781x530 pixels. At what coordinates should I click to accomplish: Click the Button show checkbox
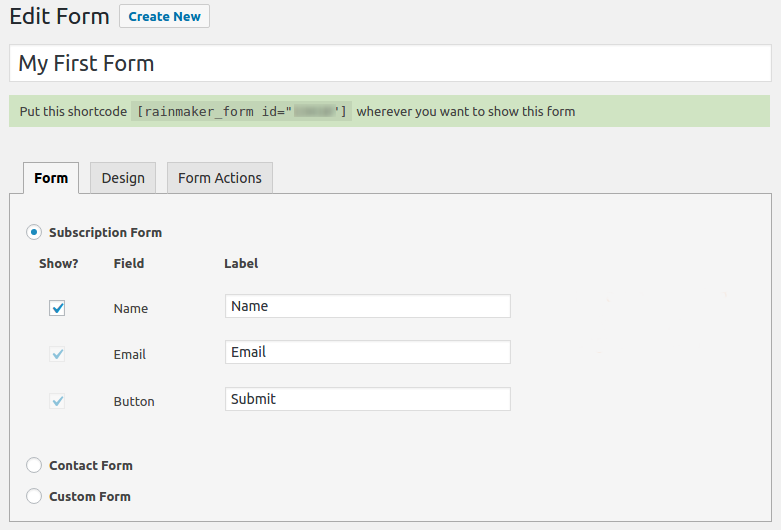tap(57, 401)
